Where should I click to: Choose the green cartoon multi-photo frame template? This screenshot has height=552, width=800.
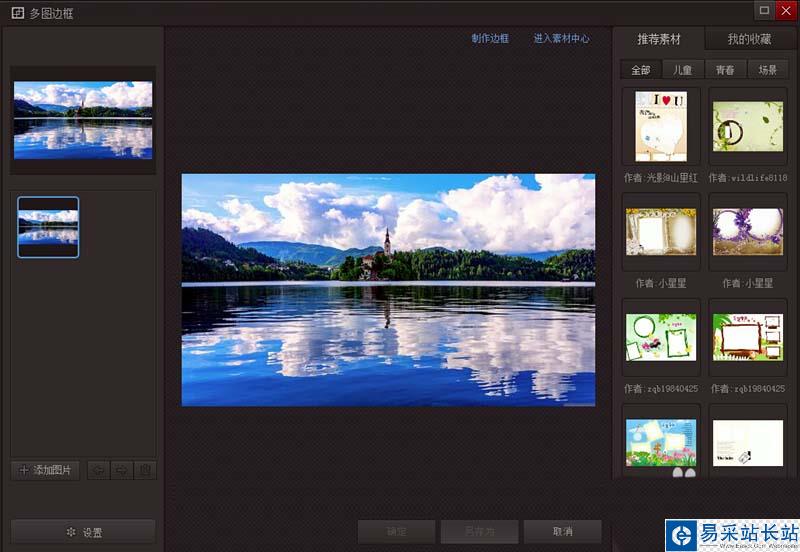[x=661, y=337]
